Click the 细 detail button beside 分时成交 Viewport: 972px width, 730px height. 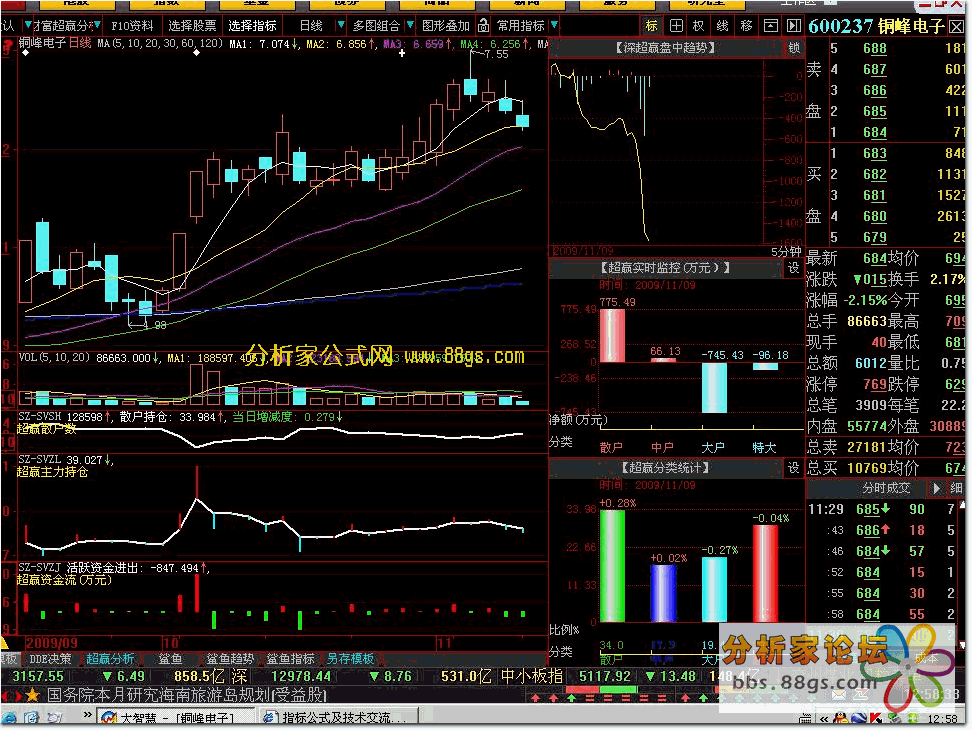[957, 488]
